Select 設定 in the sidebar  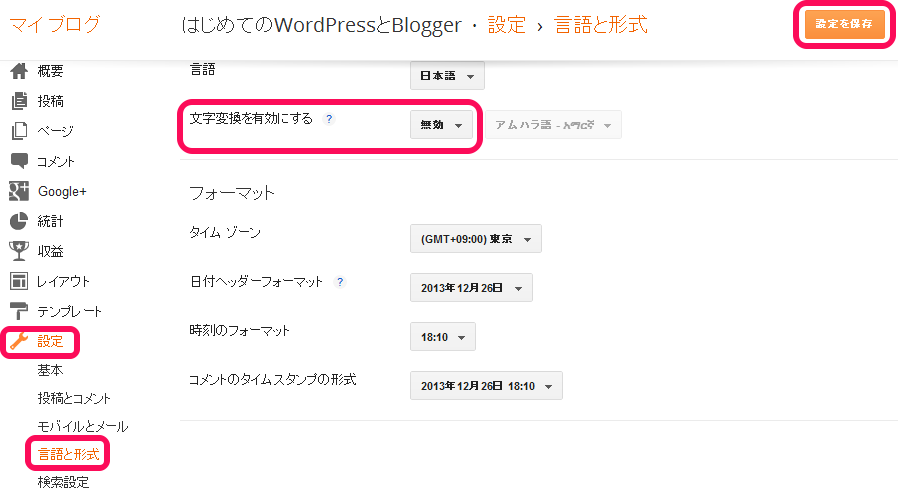click(50, 341)
